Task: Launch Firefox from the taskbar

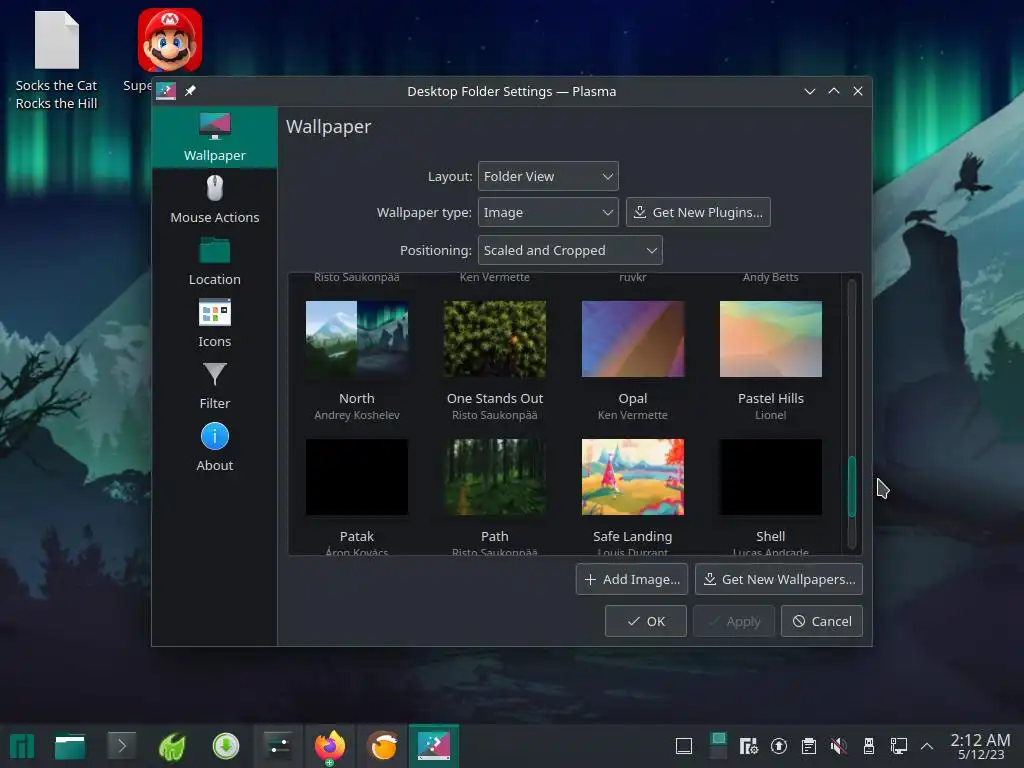Action: 330,746
